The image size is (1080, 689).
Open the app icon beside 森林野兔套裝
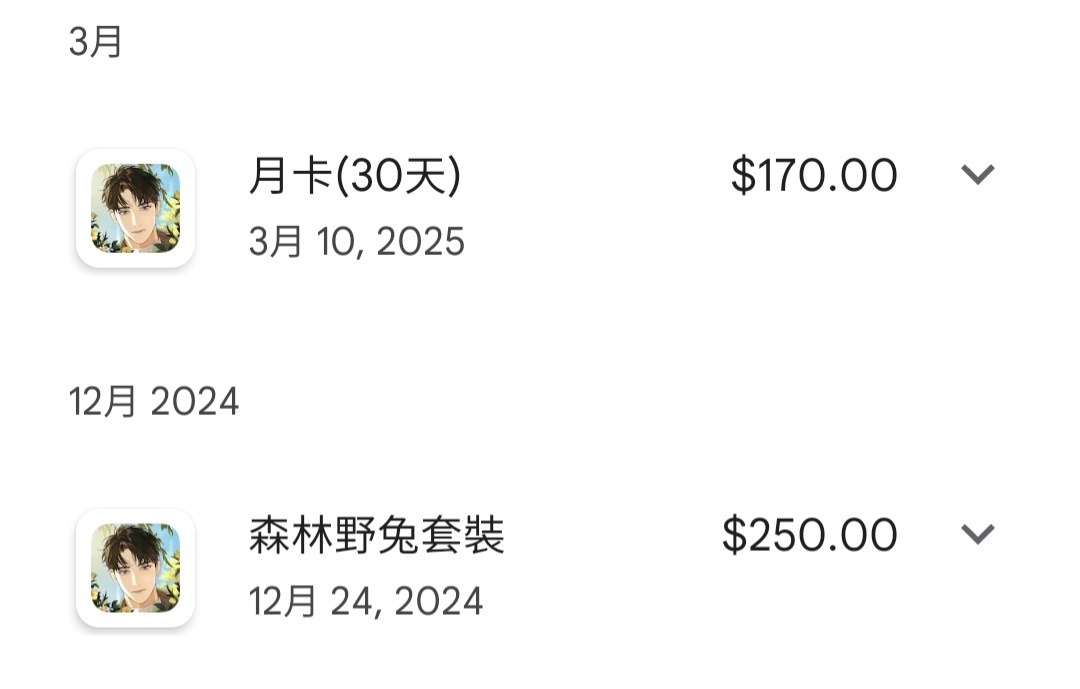pos(136,568)
